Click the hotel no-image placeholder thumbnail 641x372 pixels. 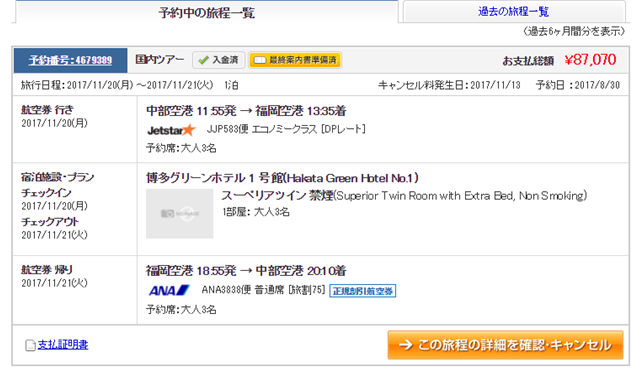coord(179,213)
